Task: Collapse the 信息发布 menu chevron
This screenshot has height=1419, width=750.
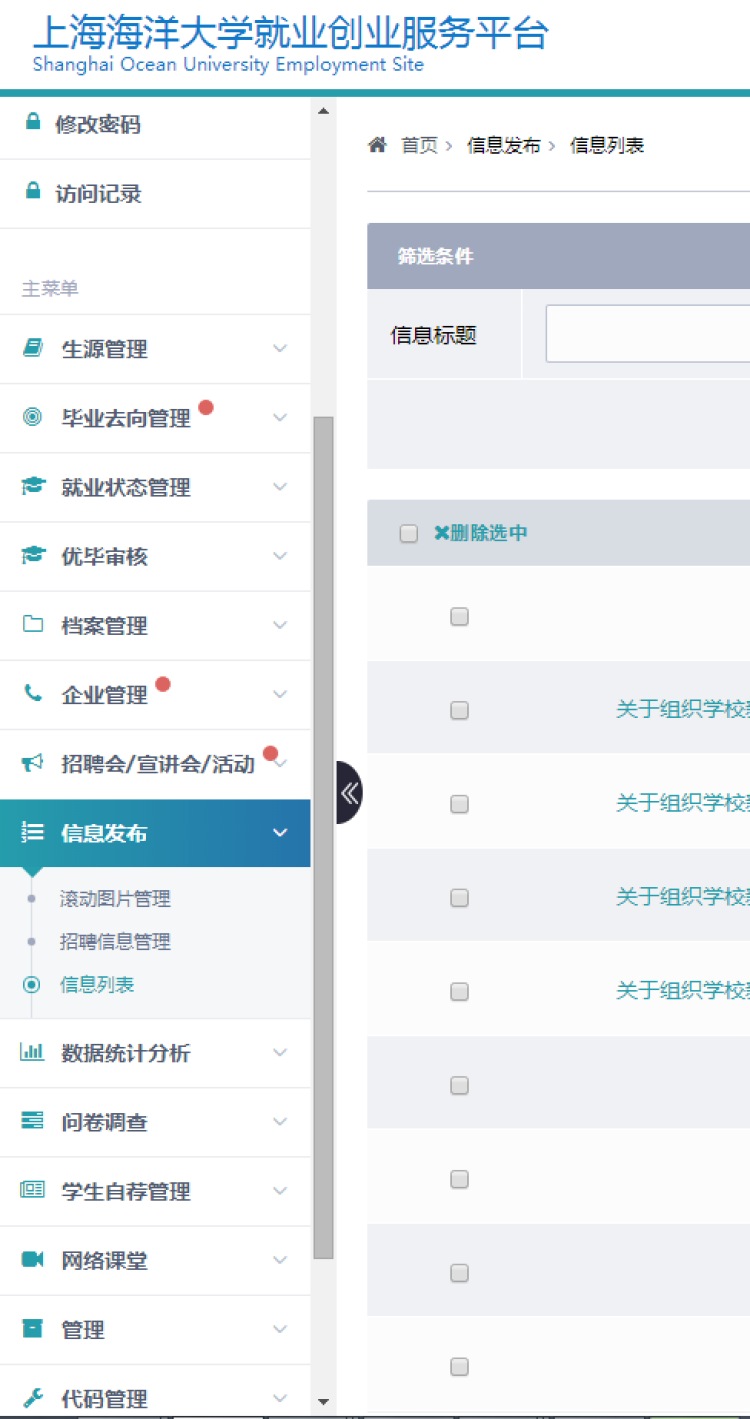Action: 280,833
